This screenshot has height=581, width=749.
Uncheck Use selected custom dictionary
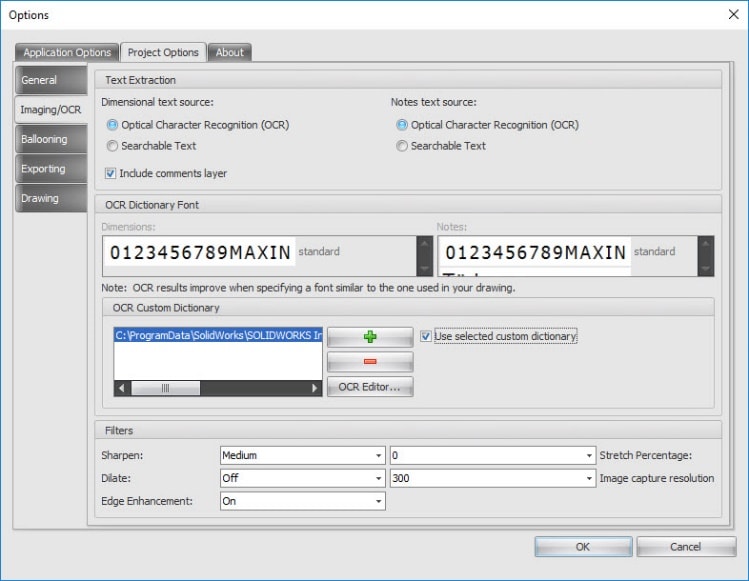(x=426, y=336)
